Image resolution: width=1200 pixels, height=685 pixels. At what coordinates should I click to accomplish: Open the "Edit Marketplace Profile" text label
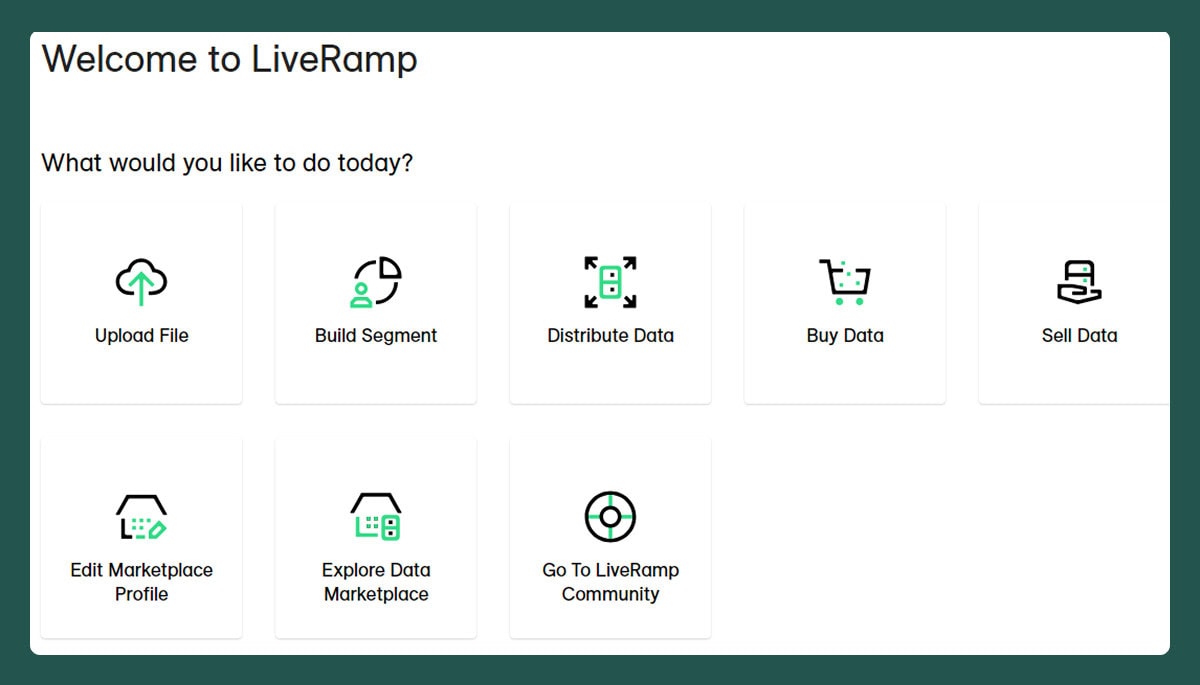pyautogui.click(x=141, y=582)
